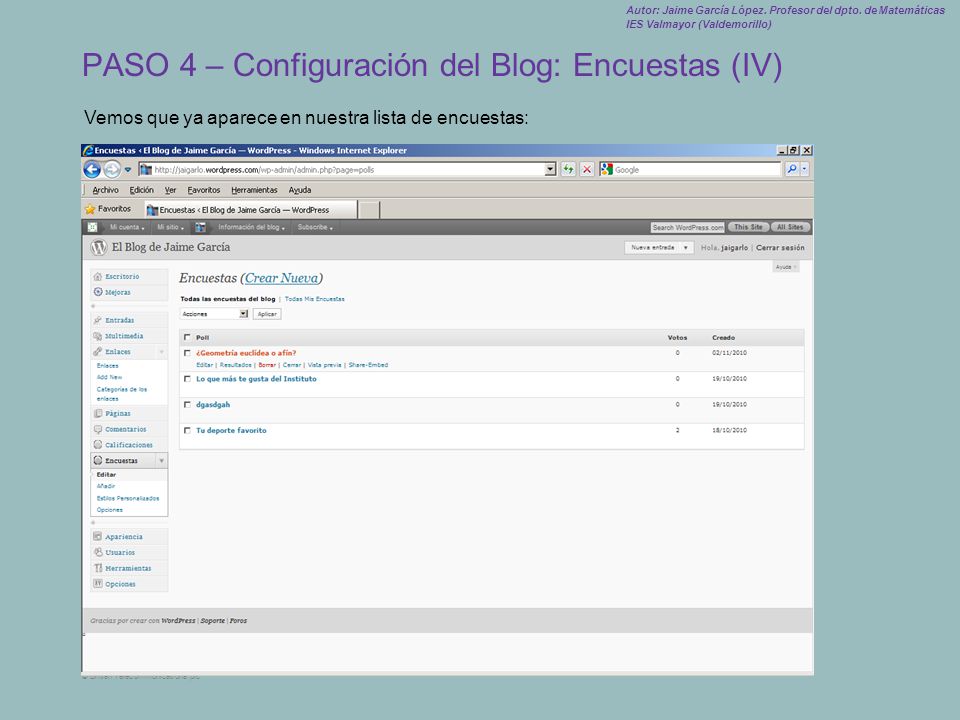Click the Páginas icon in the sidebar
The height and width of the screenshot is (720, 960).
(97, 413)
